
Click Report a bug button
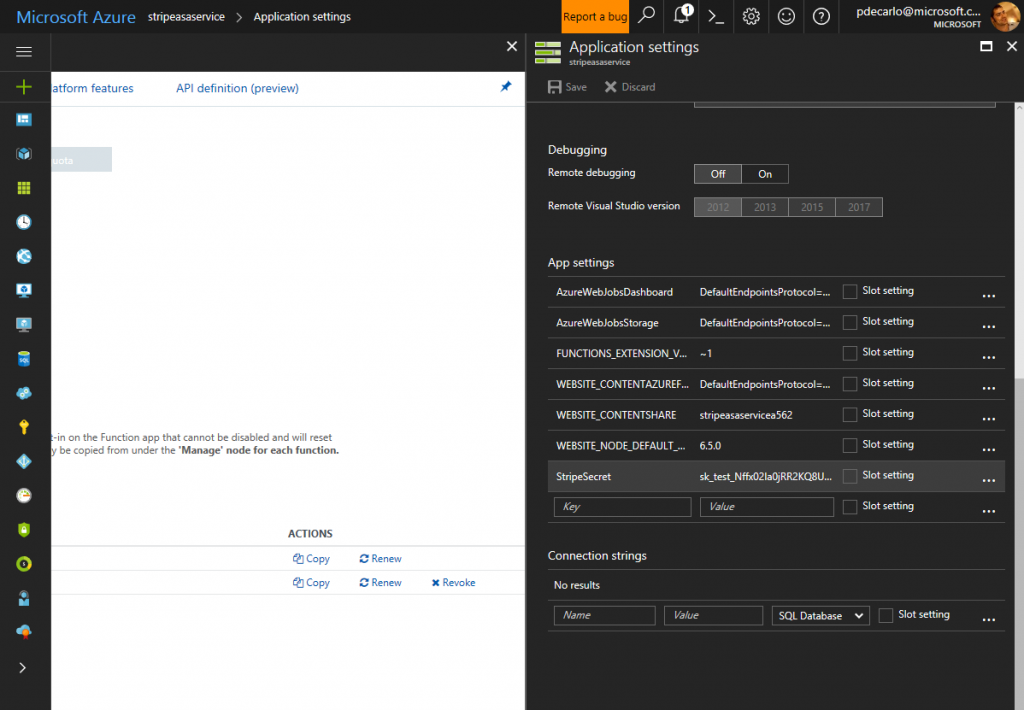(x=595, y=16)
